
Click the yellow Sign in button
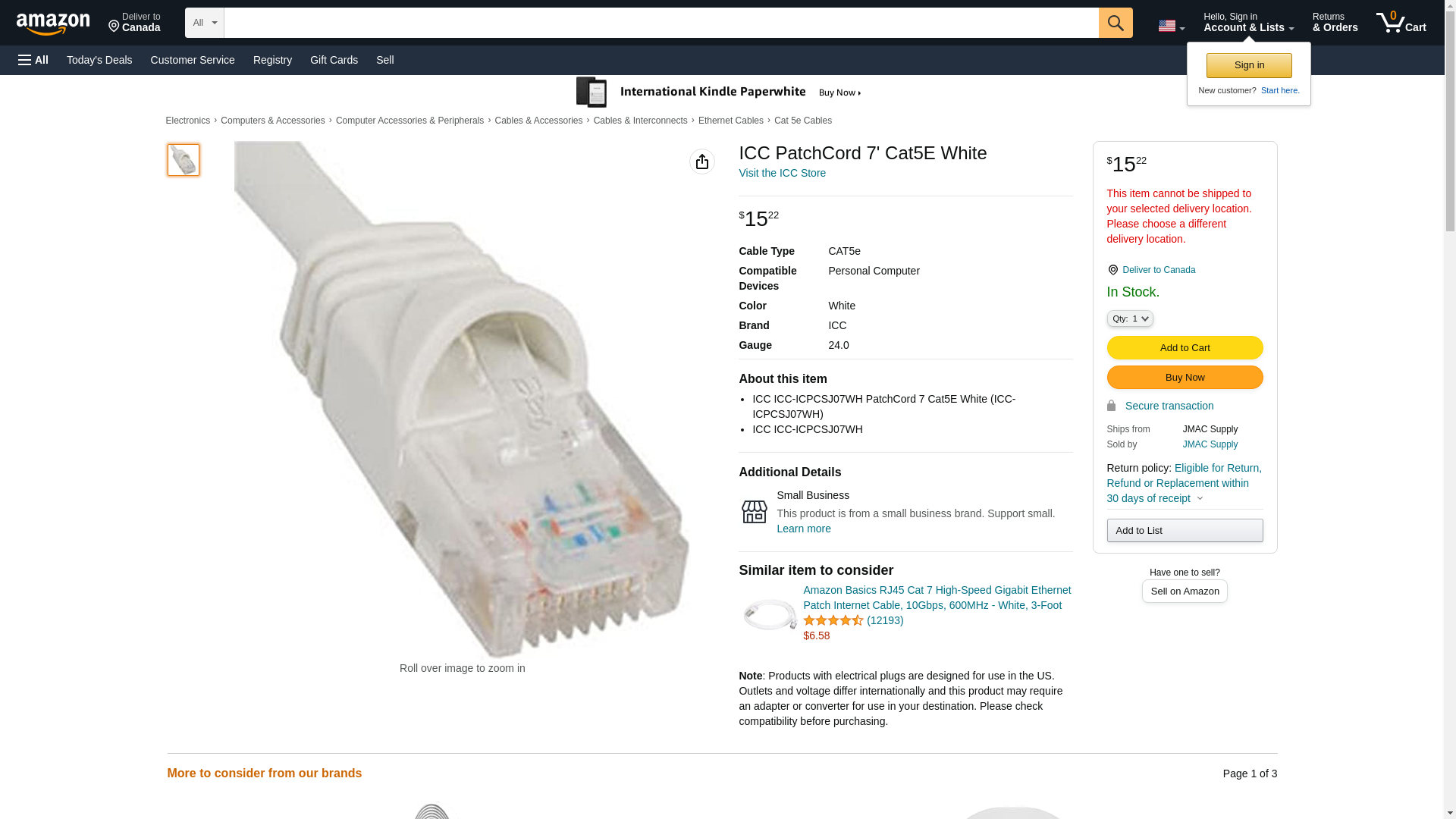point(1249,65)
